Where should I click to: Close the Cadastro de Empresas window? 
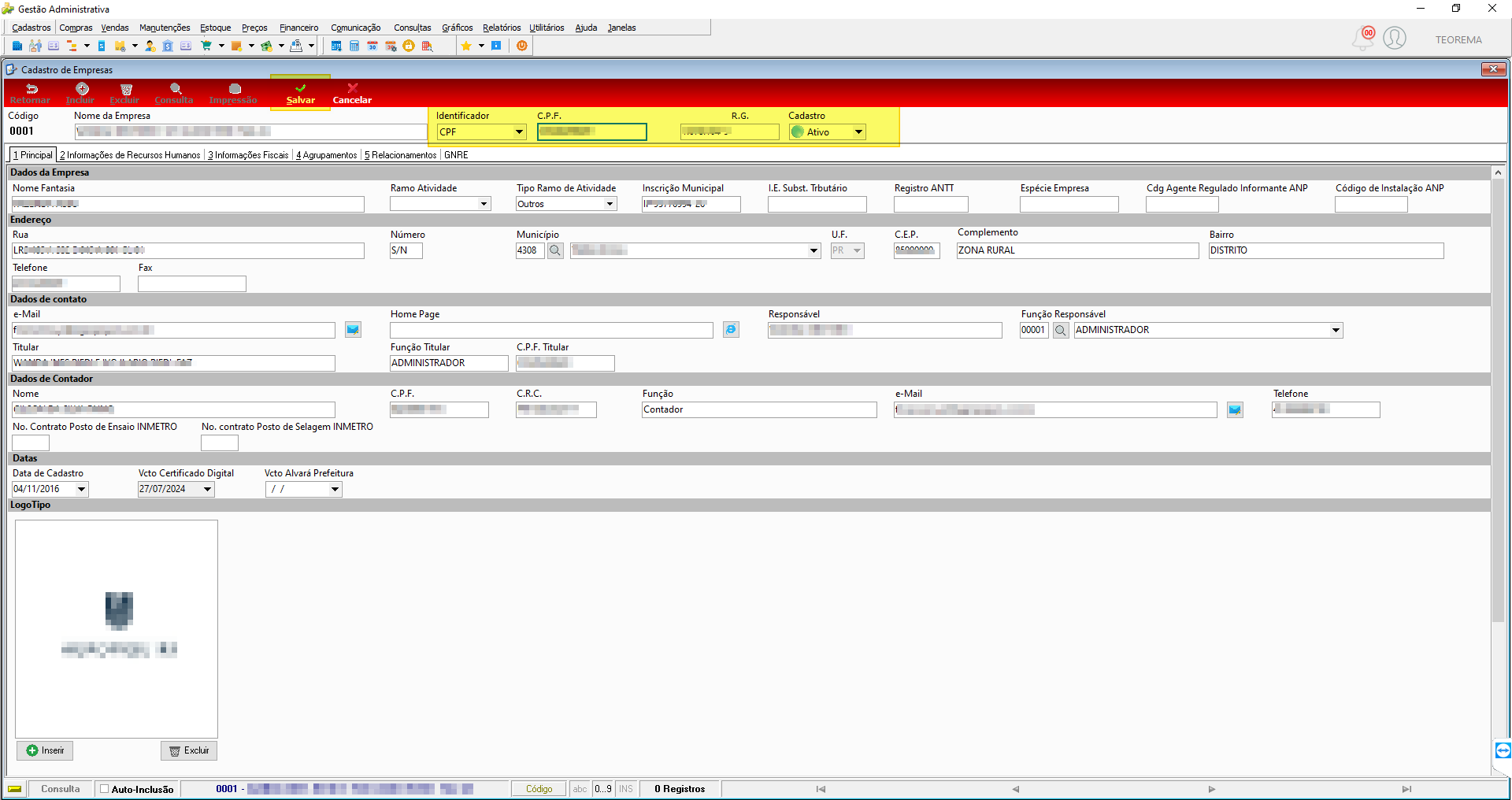pos(1493,69)
